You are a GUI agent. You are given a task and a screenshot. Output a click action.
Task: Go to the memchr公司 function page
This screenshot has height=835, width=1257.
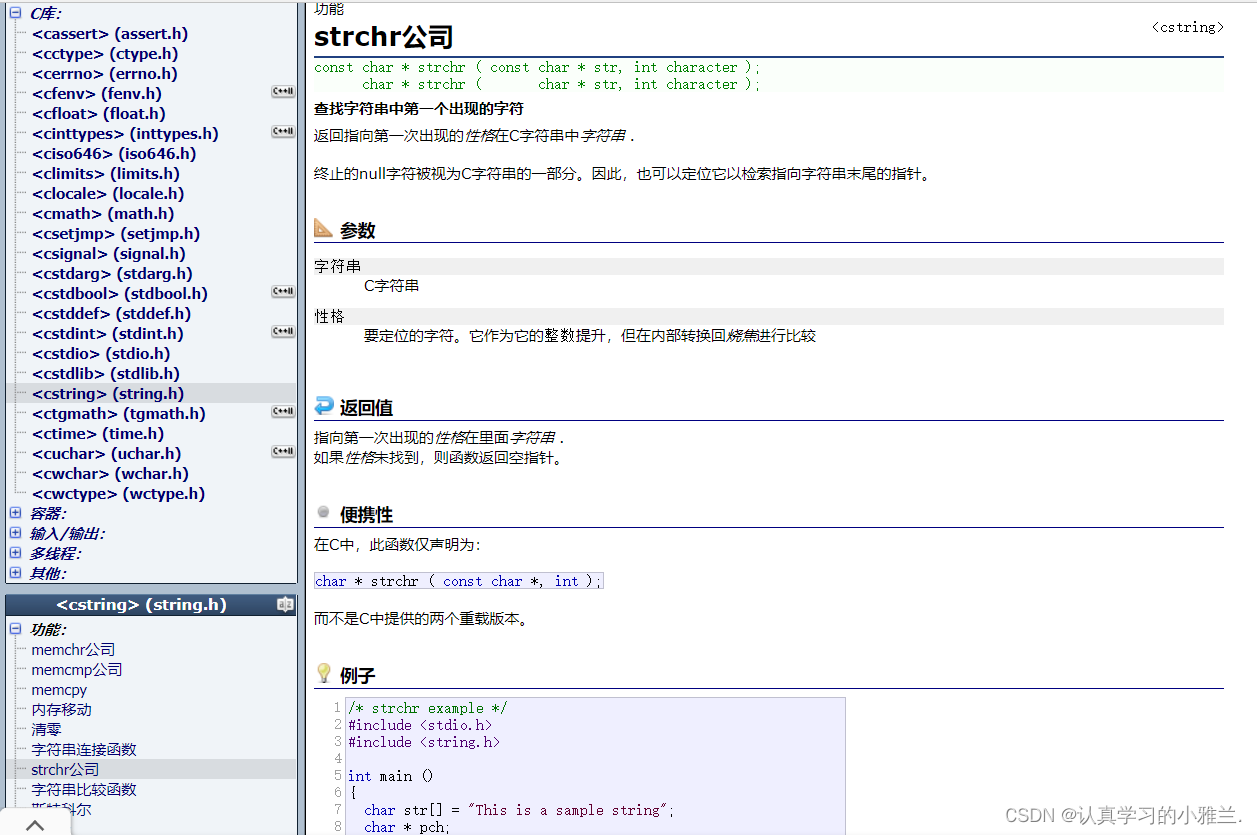[73, 650]
